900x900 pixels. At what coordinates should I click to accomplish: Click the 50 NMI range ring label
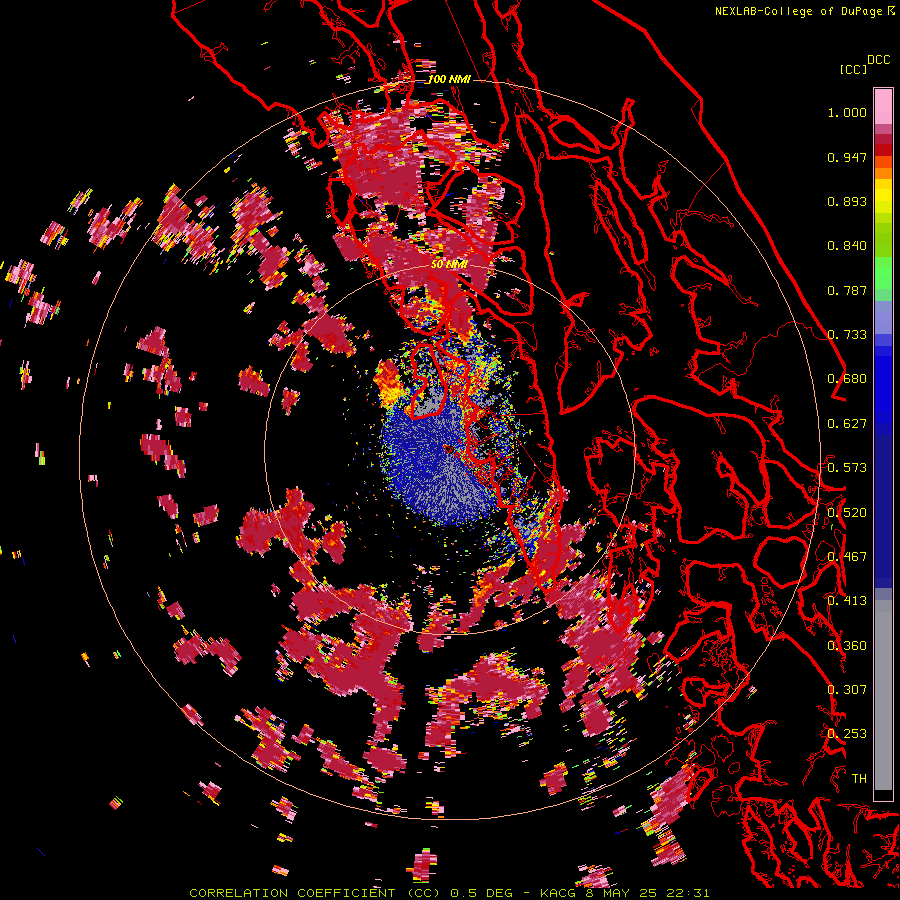(449, 265)
